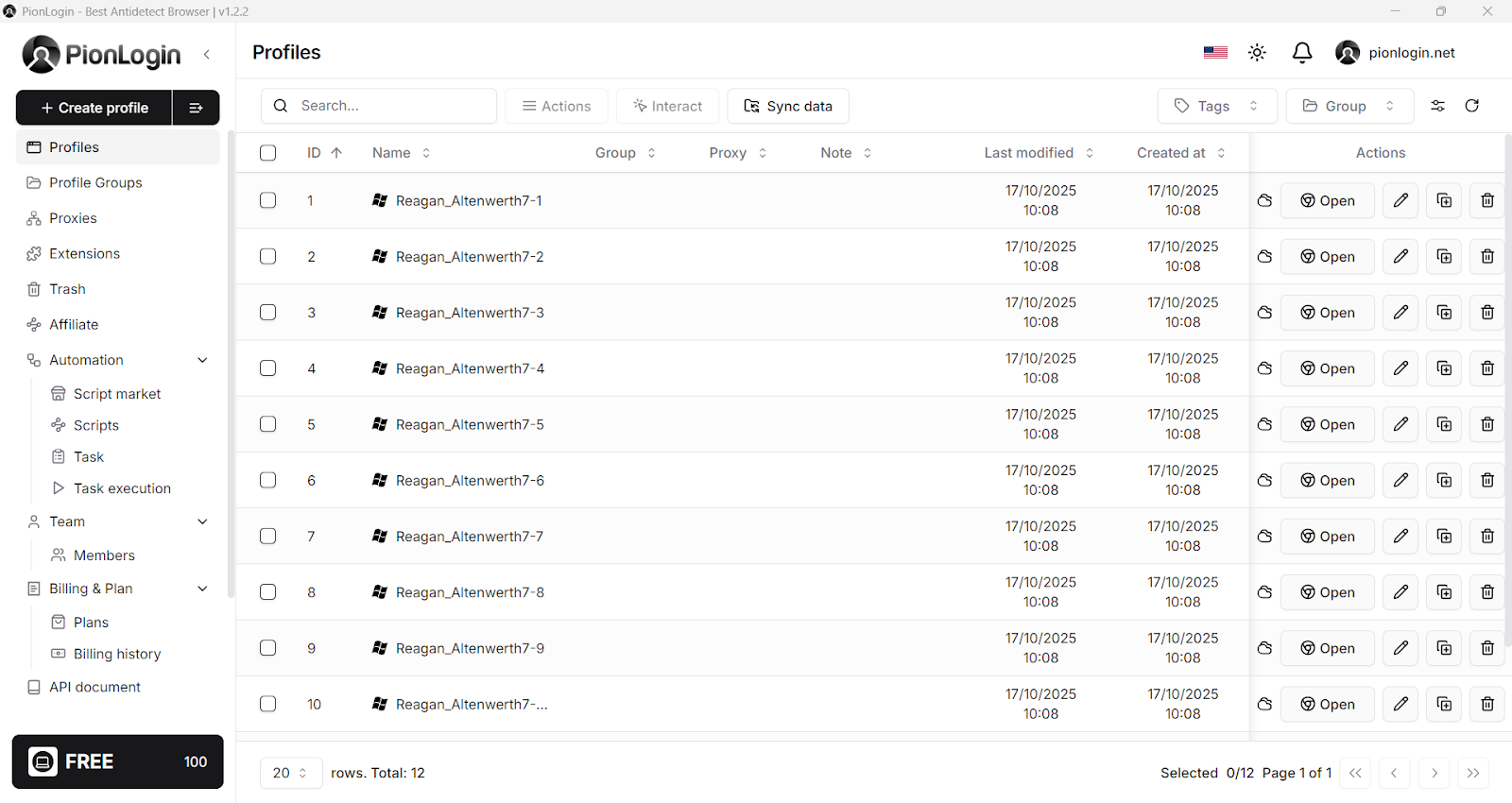Open the Group dropdown filter

[x=1349, y=106]
